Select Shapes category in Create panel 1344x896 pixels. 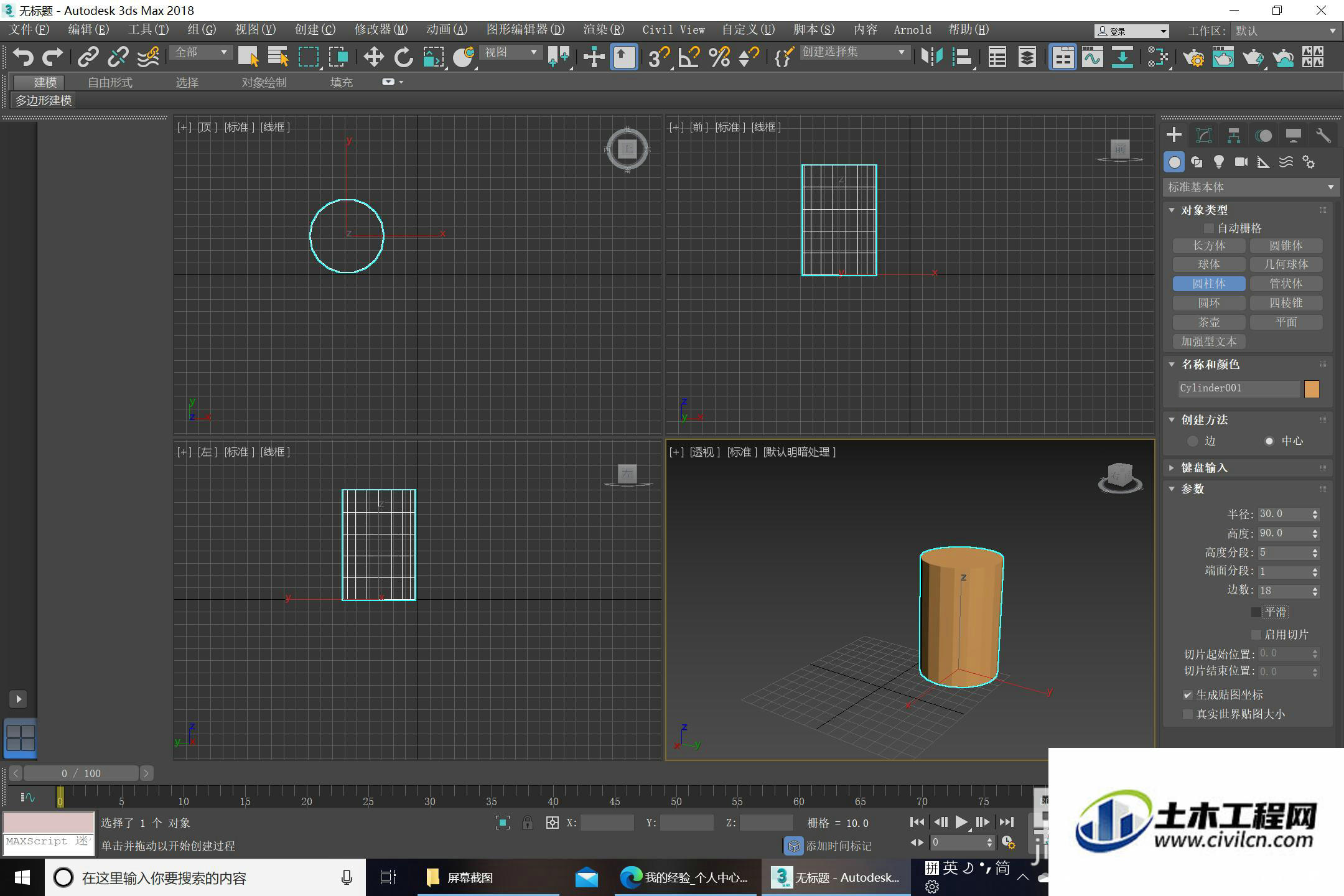pos(1197,162)
